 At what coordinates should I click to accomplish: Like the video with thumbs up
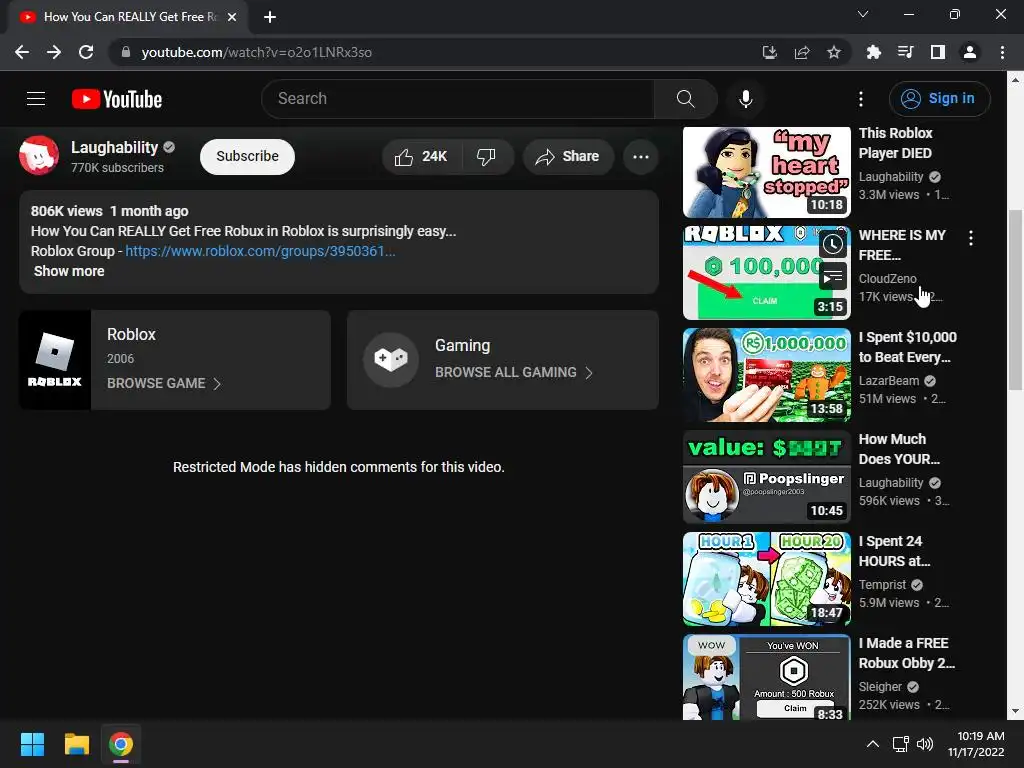pos(421,157)
